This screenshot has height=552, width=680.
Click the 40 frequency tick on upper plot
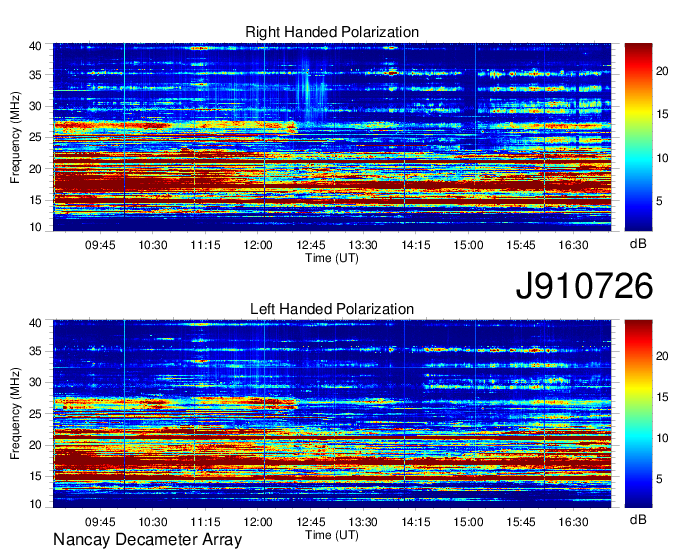[35, 46]
